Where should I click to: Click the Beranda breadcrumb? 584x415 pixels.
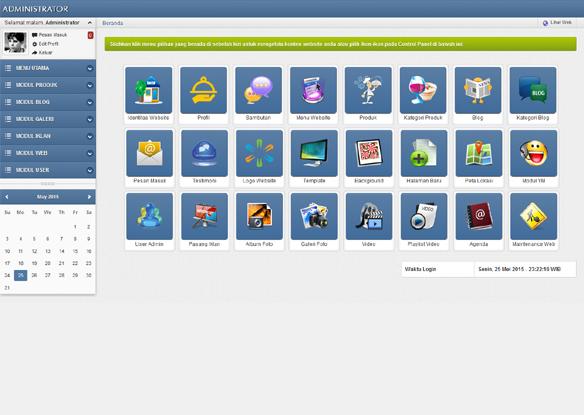(x=112, y=23)
